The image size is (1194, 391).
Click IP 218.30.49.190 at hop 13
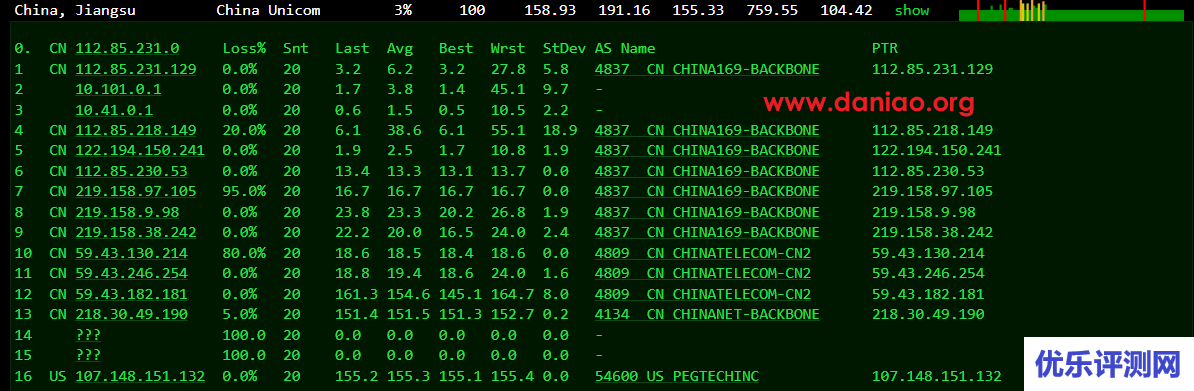(x=131, y=314)
